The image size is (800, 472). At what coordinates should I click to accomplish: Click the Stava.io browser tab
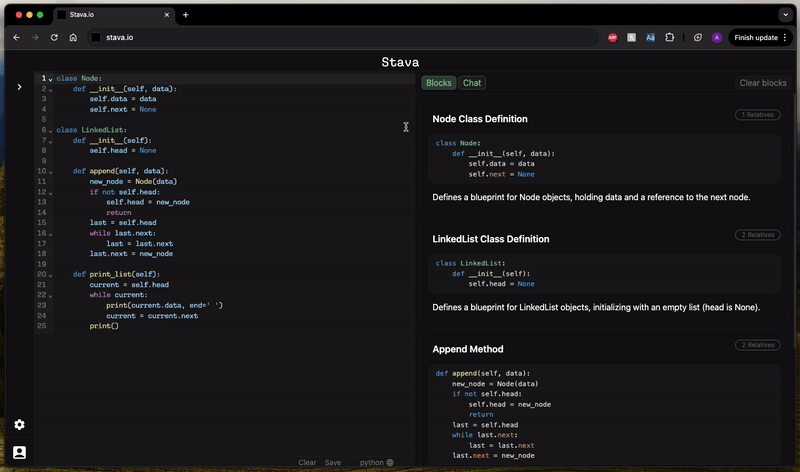click(x=113, y=15)
